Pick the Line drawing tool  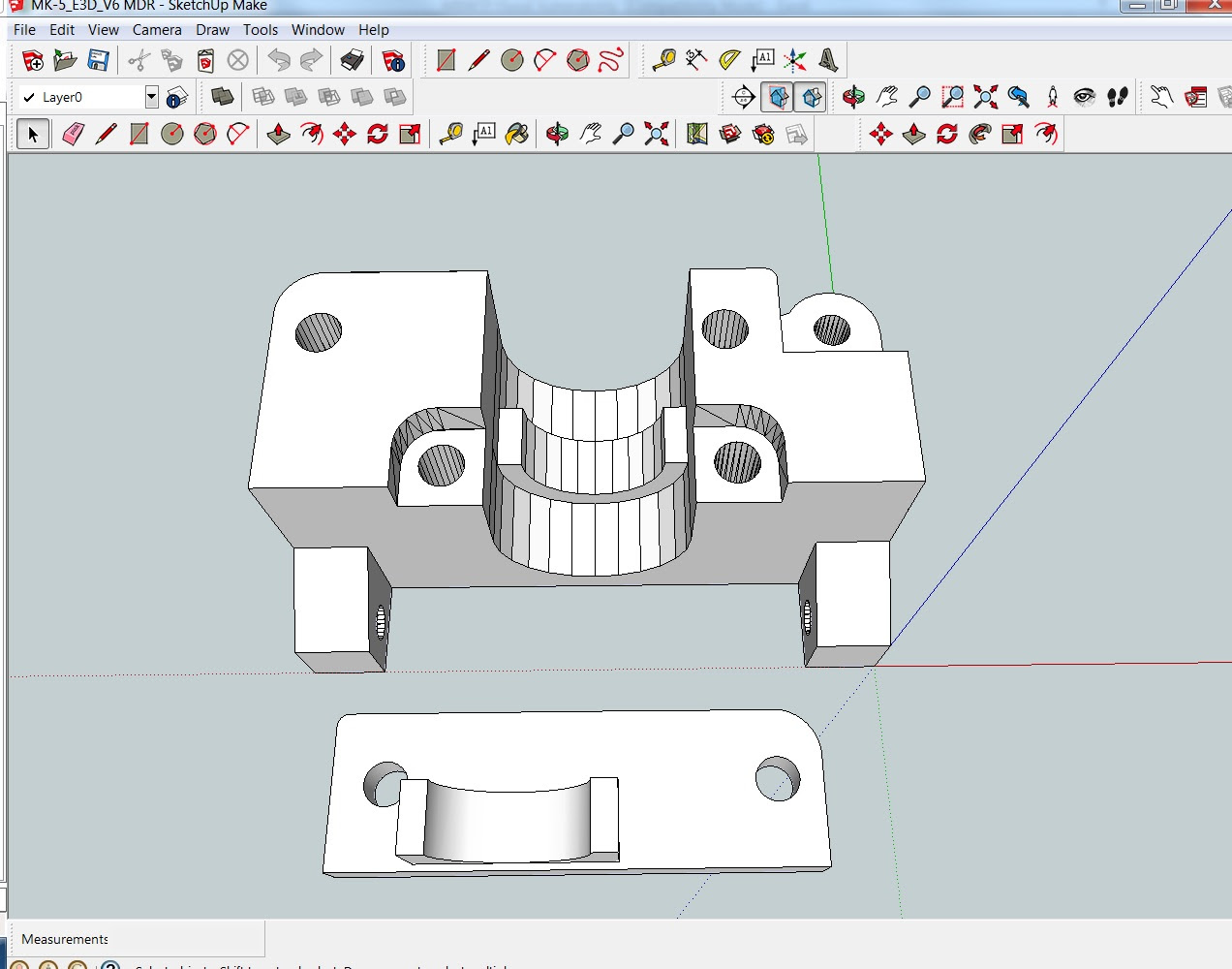[x=107, y=134]
